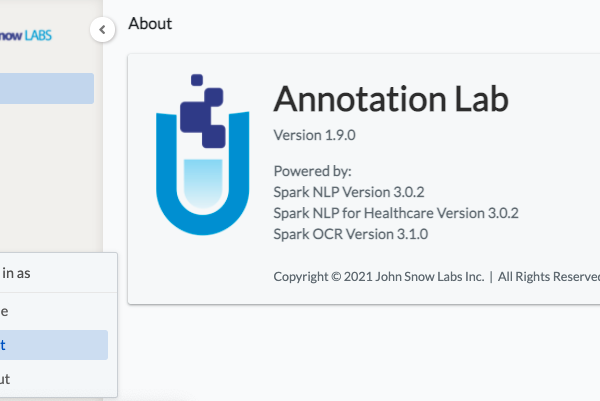
Task: Choose the bottom entry ending in "ut"
Action: [x=5, y=379]
